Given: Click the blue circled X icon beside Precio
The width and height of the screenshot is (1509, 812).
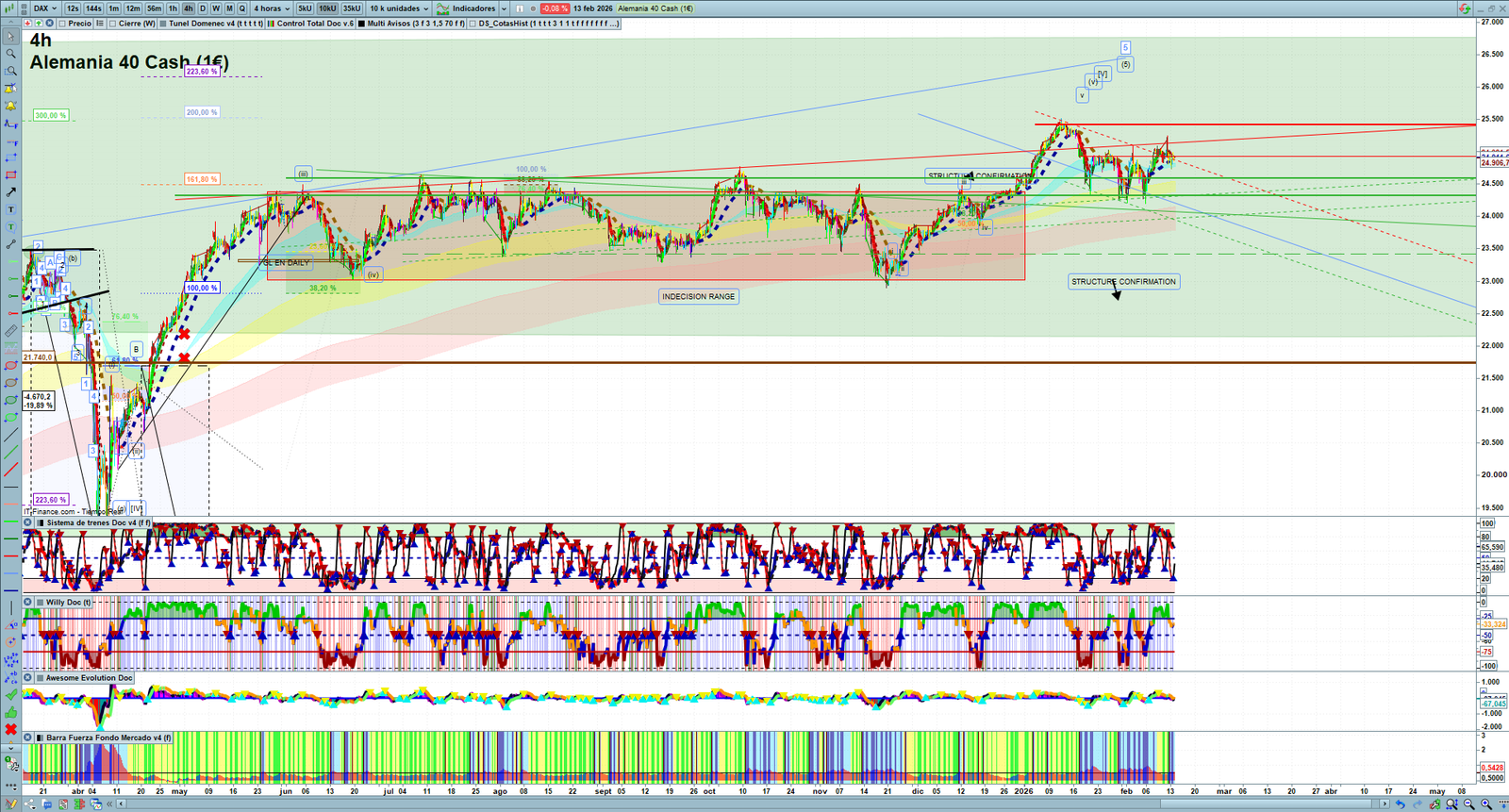Looking at the screenshot, I should pyautogui.click(x=49, y=24).
